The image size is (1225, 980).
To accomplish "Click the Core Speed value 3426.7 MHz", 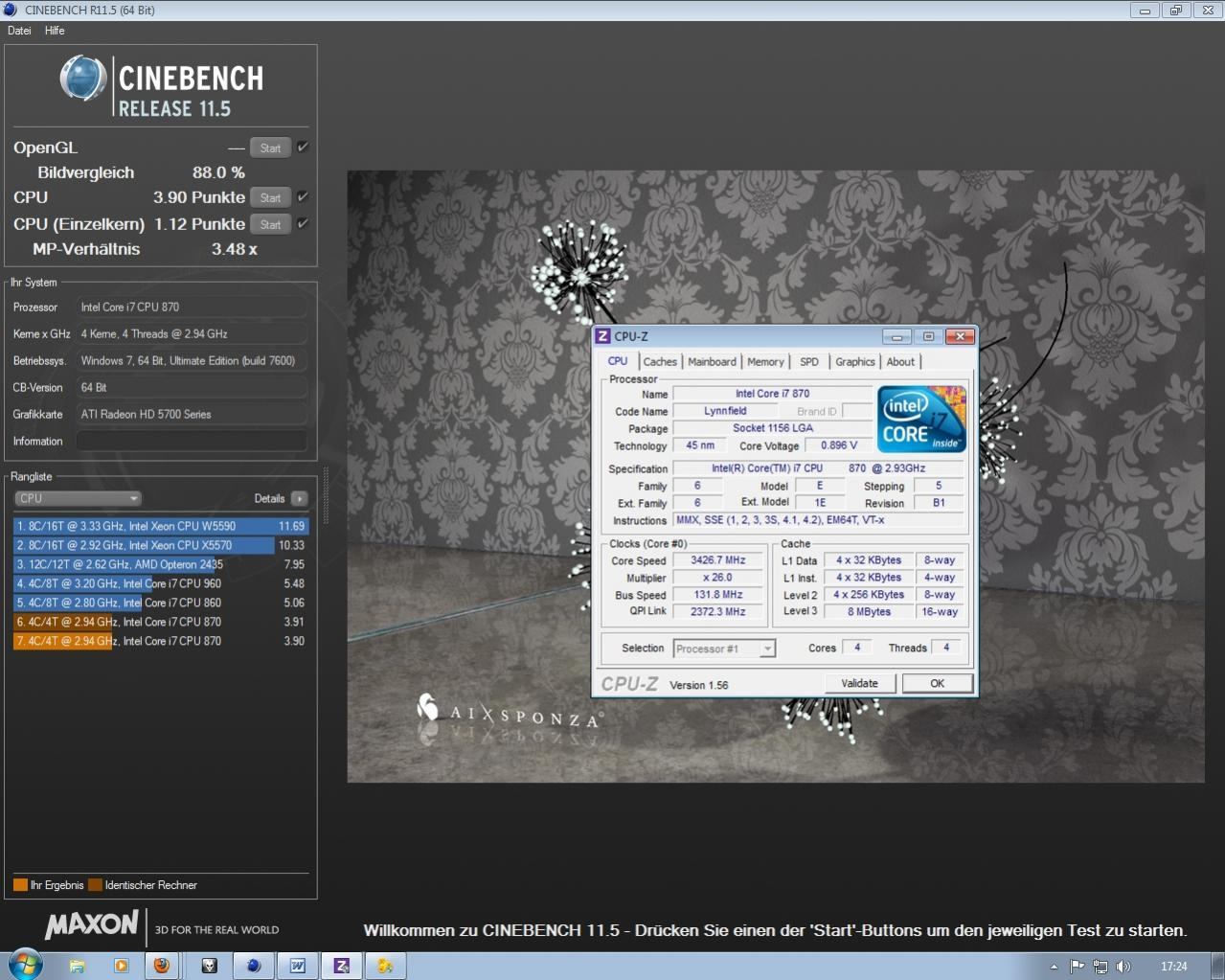I will coord(718,560).
